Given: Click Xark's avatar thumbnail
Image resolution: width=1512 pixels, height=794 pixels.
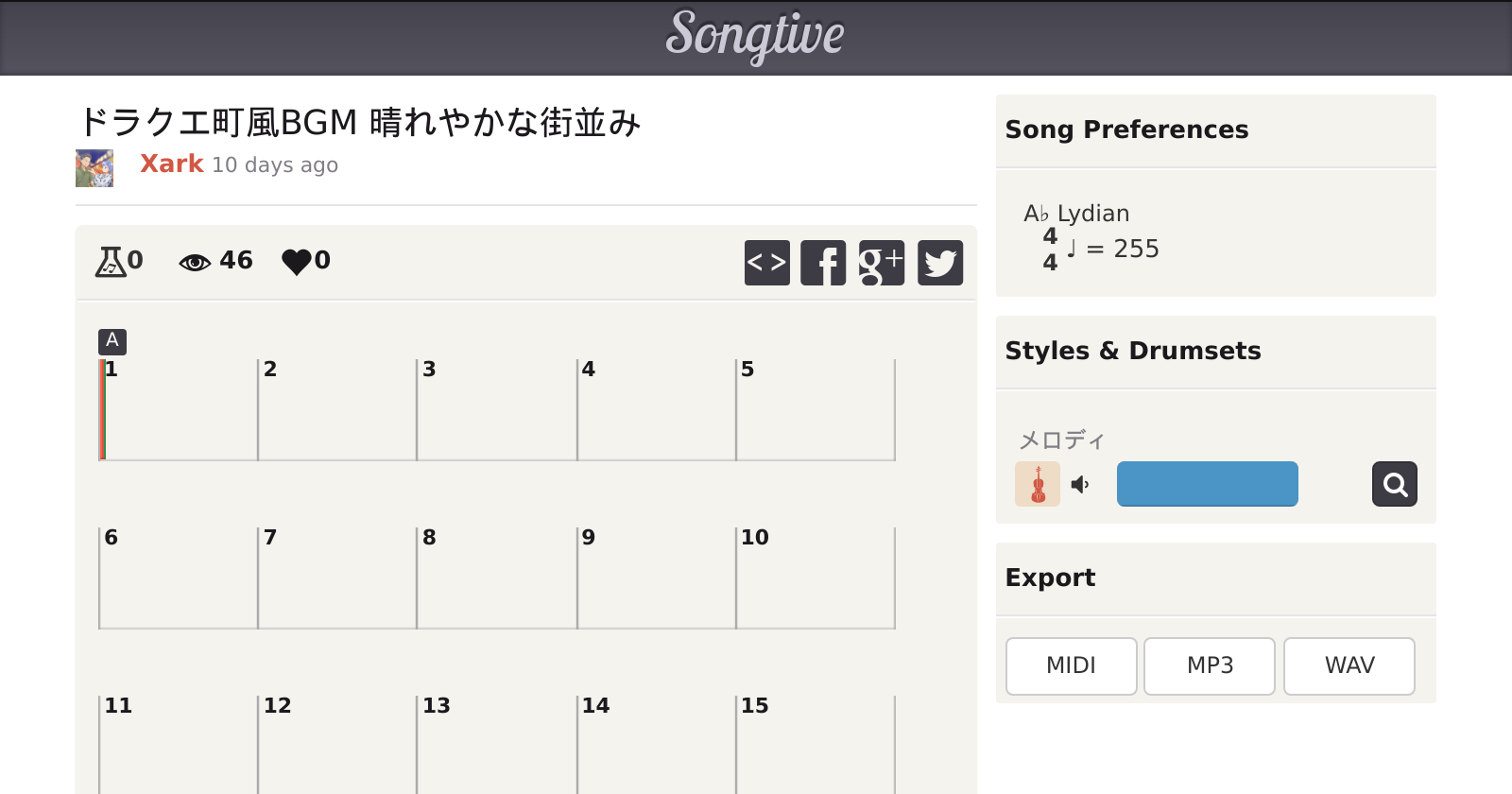Looking at the screenshot, I should click(x=94, y=168).
